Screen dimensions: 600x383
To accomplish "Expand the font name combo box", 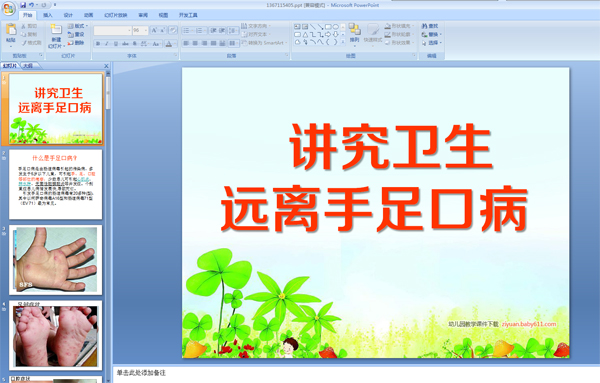I will point(112,30).
